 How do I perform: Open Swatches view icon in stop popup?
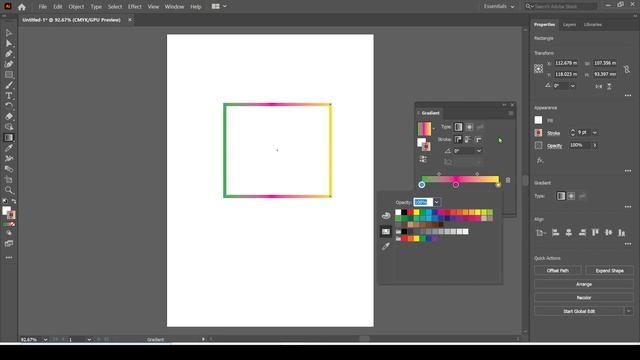click(386, 231)
